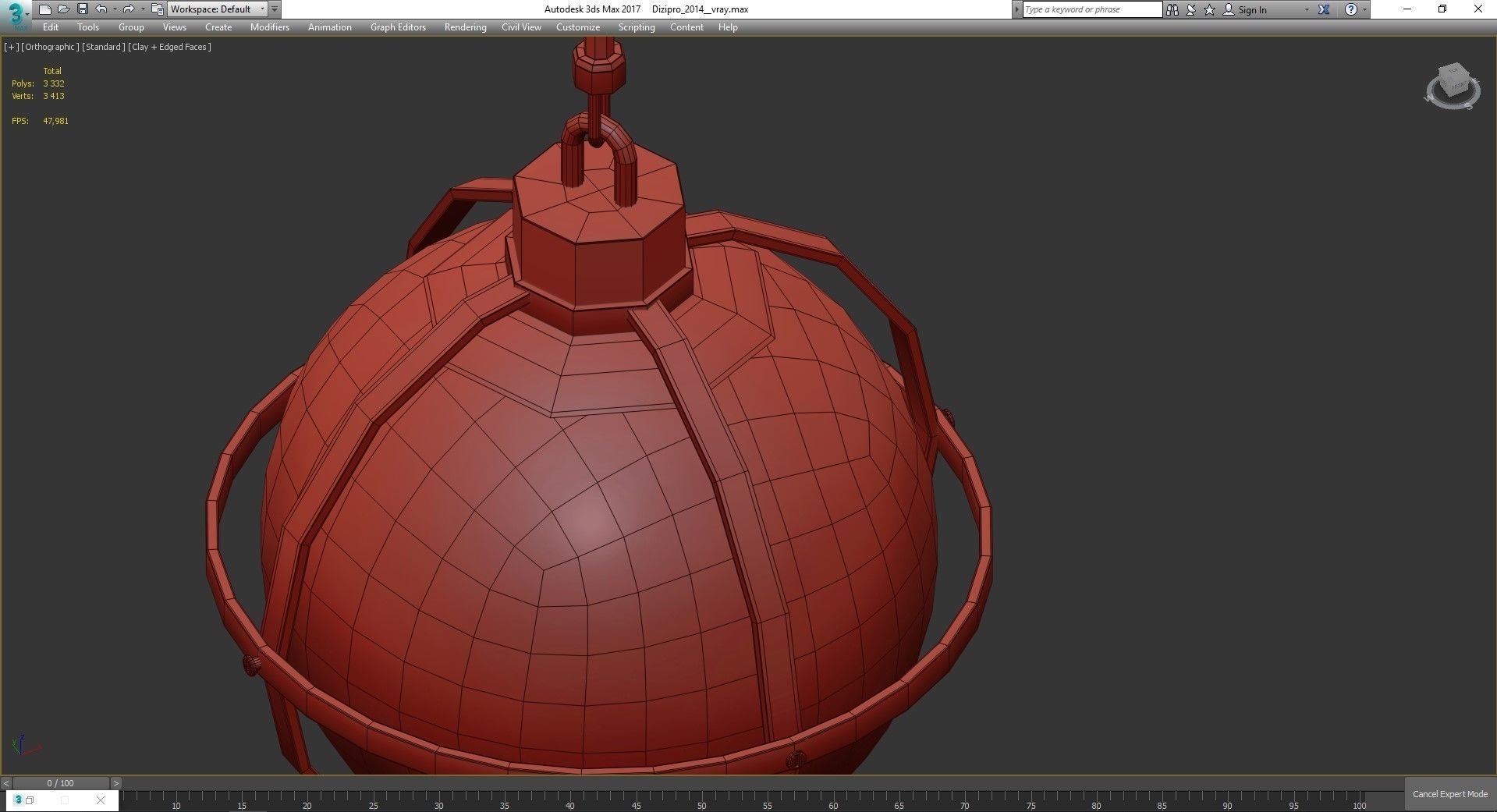Open the Group menu

tap(131, 27)
